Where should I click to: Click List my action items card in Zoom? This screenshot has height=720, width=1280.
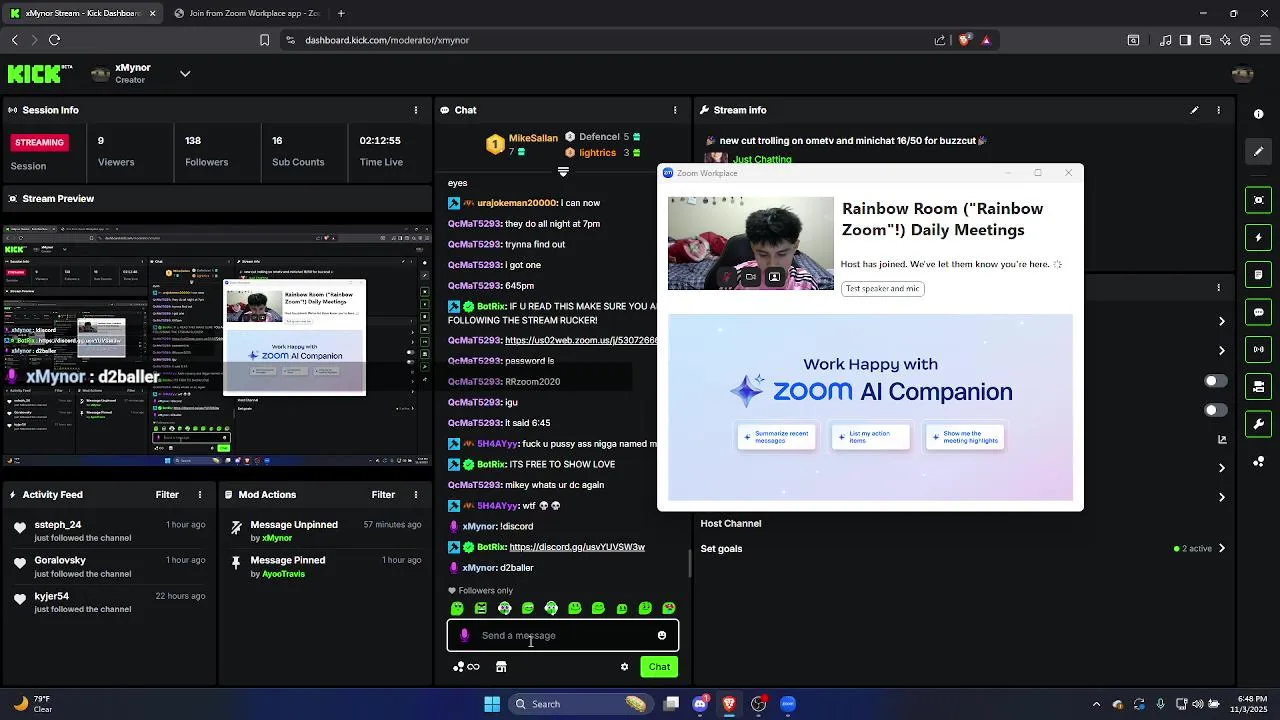point(871,437)
